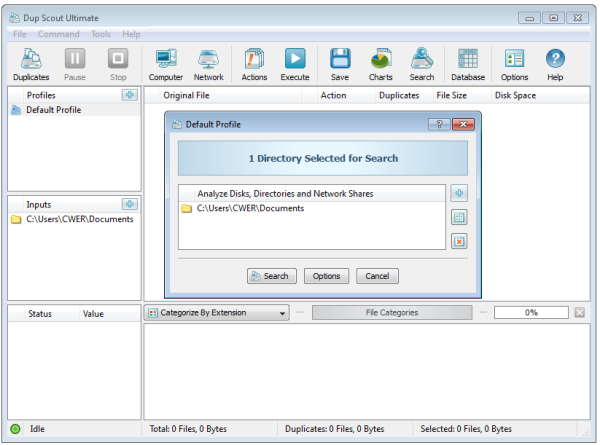Open the File menu
Image resolution: width=600 pixels, height=445 pixels.
tap(20, 34)
